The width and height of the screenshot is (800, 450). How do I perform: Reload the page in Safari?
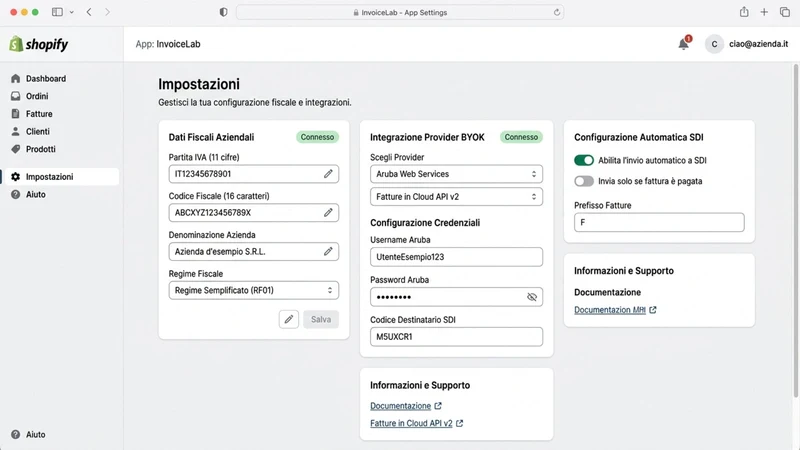click(x=557, y=12)
